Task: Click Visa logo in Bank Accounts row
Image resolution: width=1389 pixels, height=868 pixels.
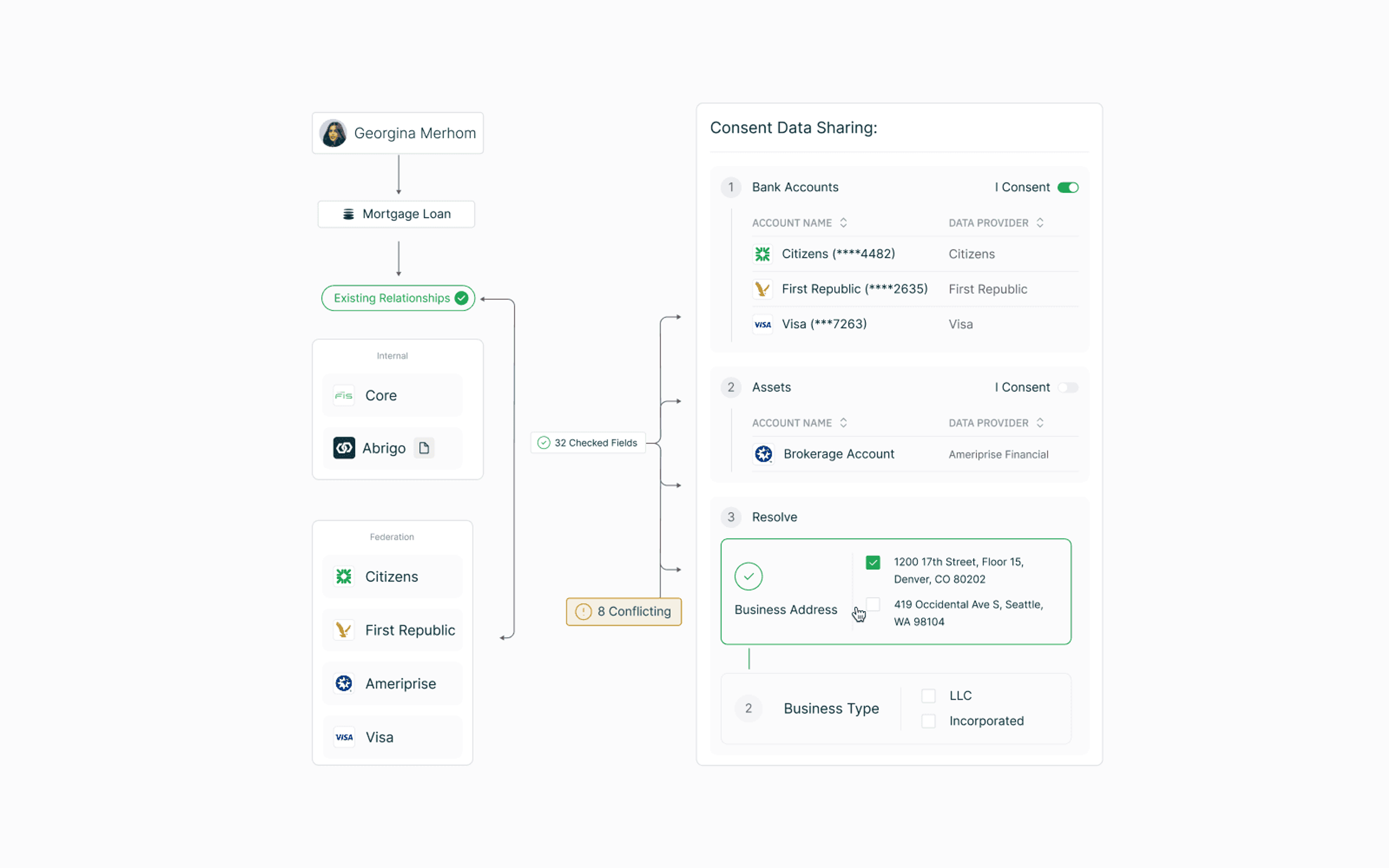Action: click(x=762, y=324)
